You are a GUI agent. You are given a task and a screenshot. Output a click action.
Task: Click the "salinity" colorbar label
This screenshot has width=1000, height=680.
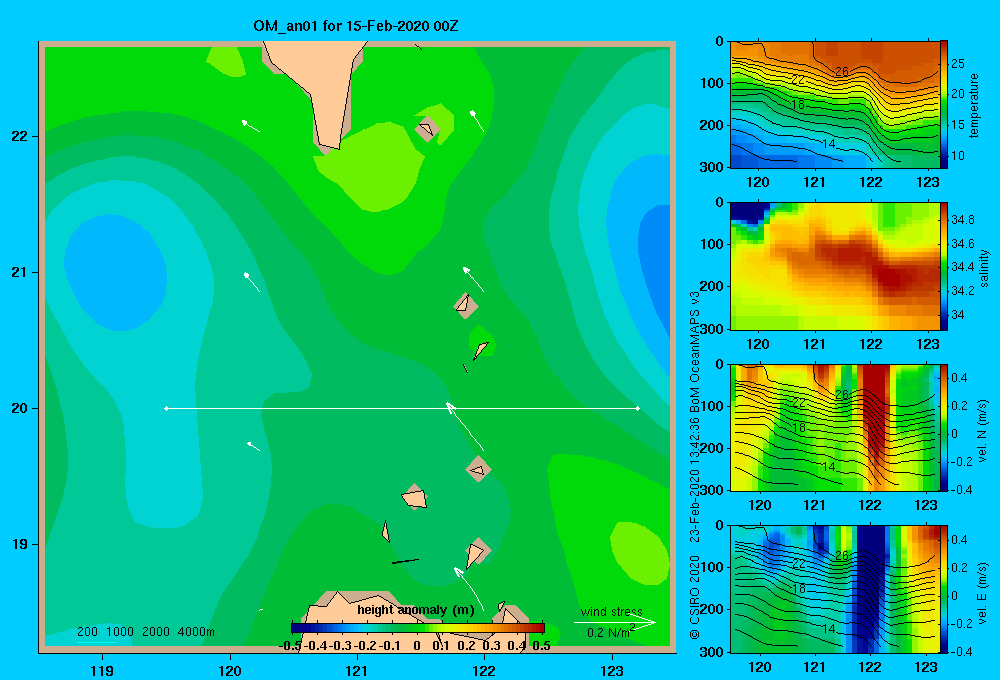[984, 268]
